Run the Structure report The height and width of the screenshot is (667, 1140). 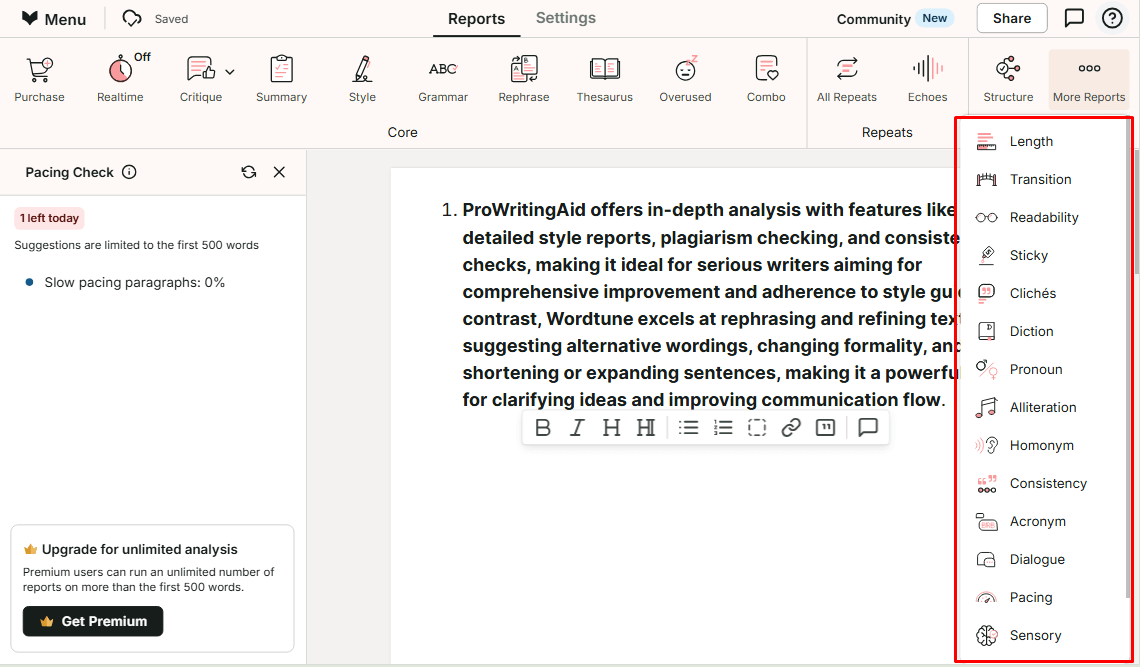[1008, 80]
